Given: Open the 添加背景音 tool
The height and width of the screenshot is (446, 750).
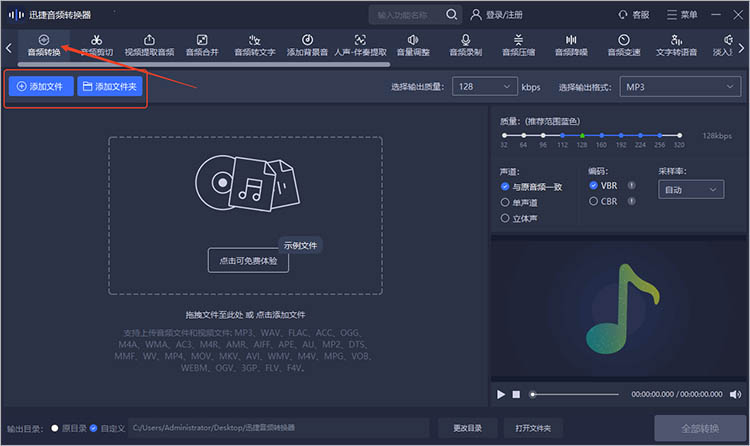Looking at the screenshot, I should point(307,45).
